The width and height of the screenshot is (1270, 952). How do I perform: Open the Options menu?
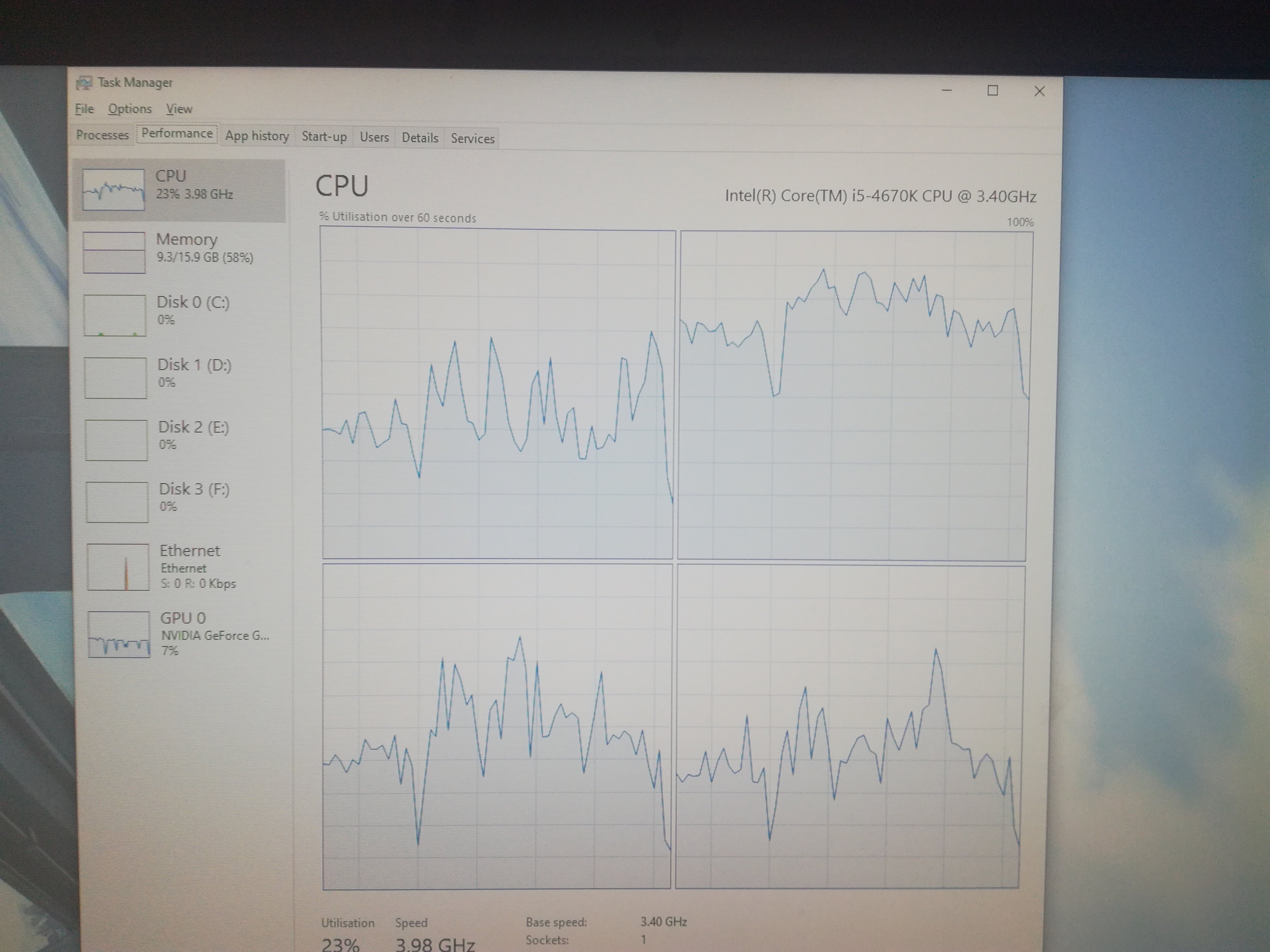130,109
